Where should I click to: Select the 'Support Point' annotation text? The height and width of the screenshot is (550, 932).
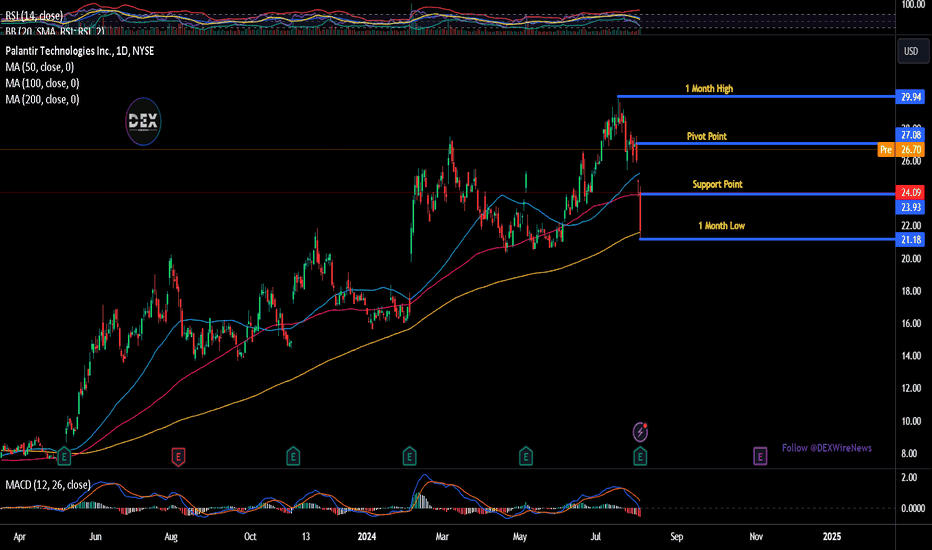pyautogui.click(x=717, y=184)
